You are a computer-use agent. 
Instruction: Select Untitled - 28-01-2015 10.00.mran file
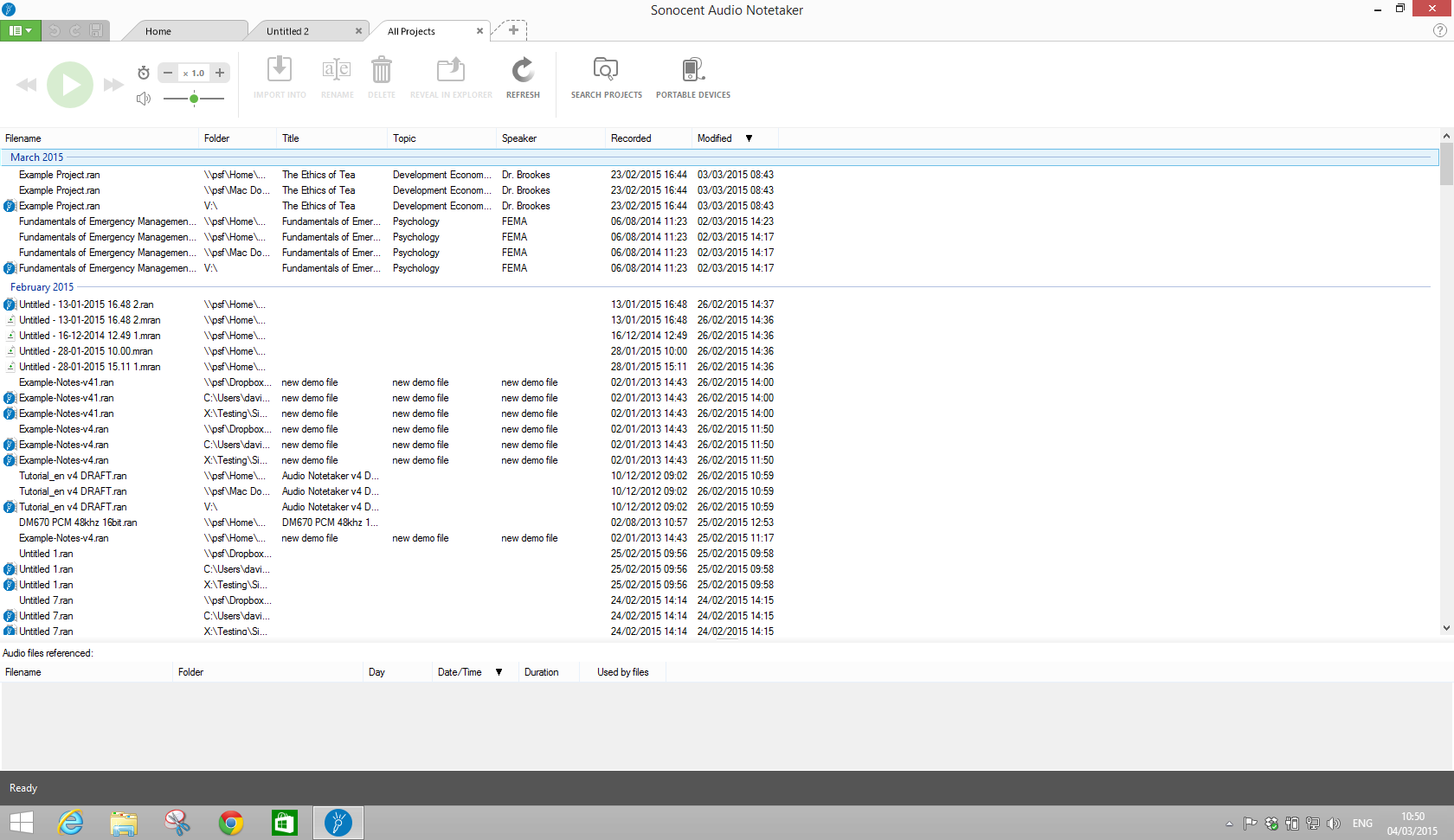click(x=389, y=351)
